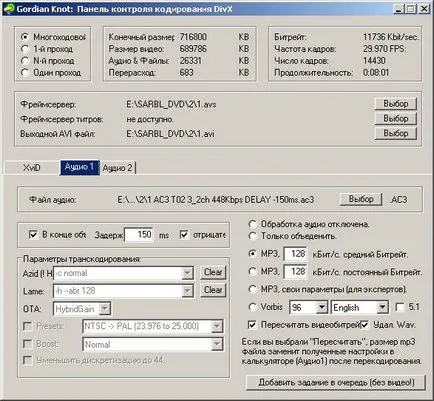The image size is (434, 401).
Task: Click the Аудио & Файлы value 26331
Action: [191, 61]
